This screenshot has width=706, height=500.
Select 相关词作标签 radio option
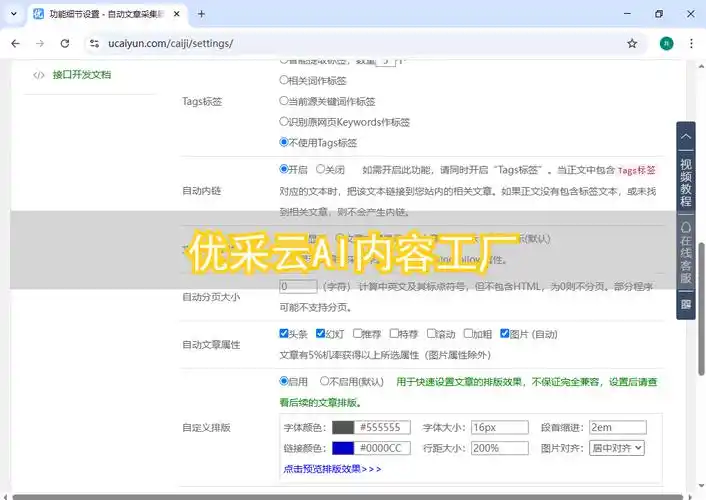coord(284,80)
